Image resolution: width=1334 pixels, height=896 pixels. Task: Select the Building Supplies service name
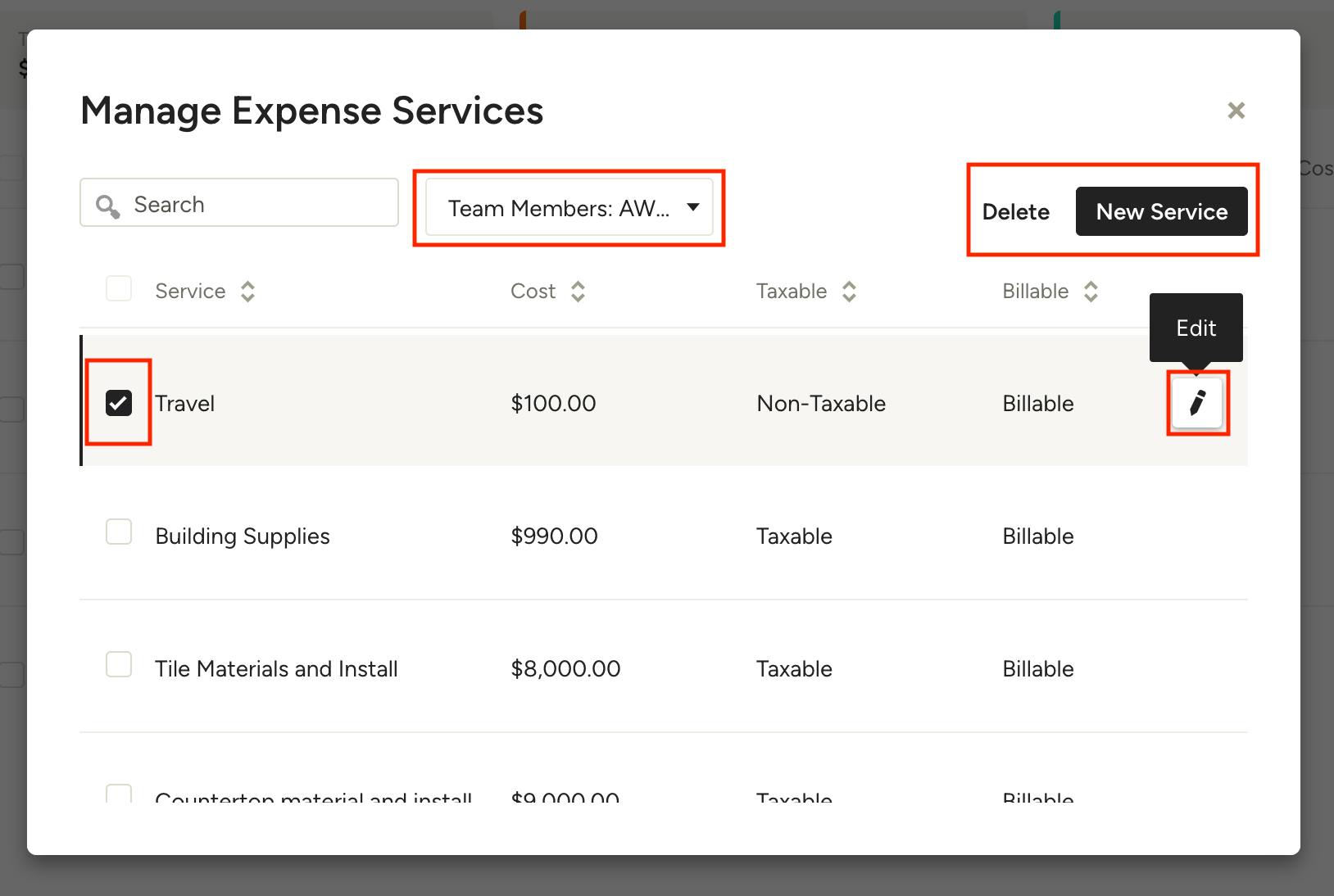pyautogui.click(x=243, y=536)
